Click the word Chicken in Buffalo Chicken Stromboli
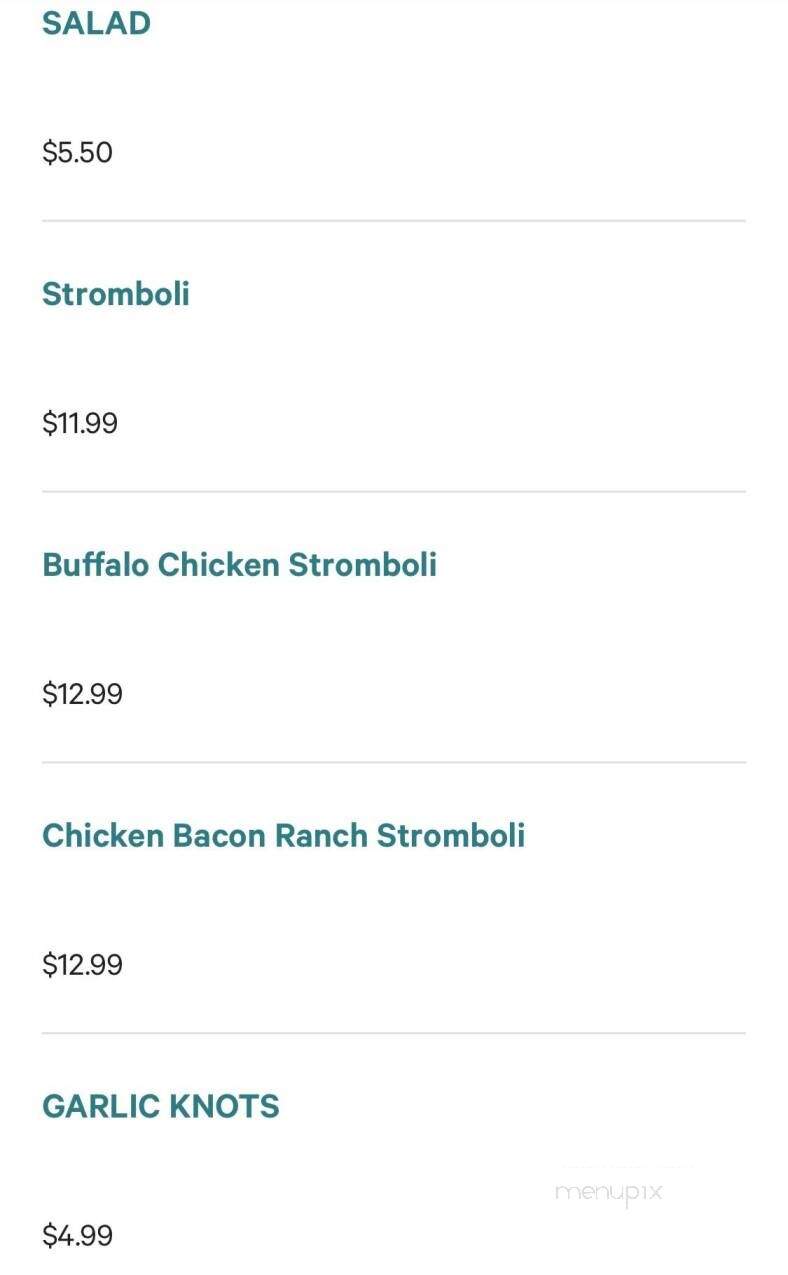The height and width of the screenshot is (1275, 788). pyautogui.click(x=219, y=565)
